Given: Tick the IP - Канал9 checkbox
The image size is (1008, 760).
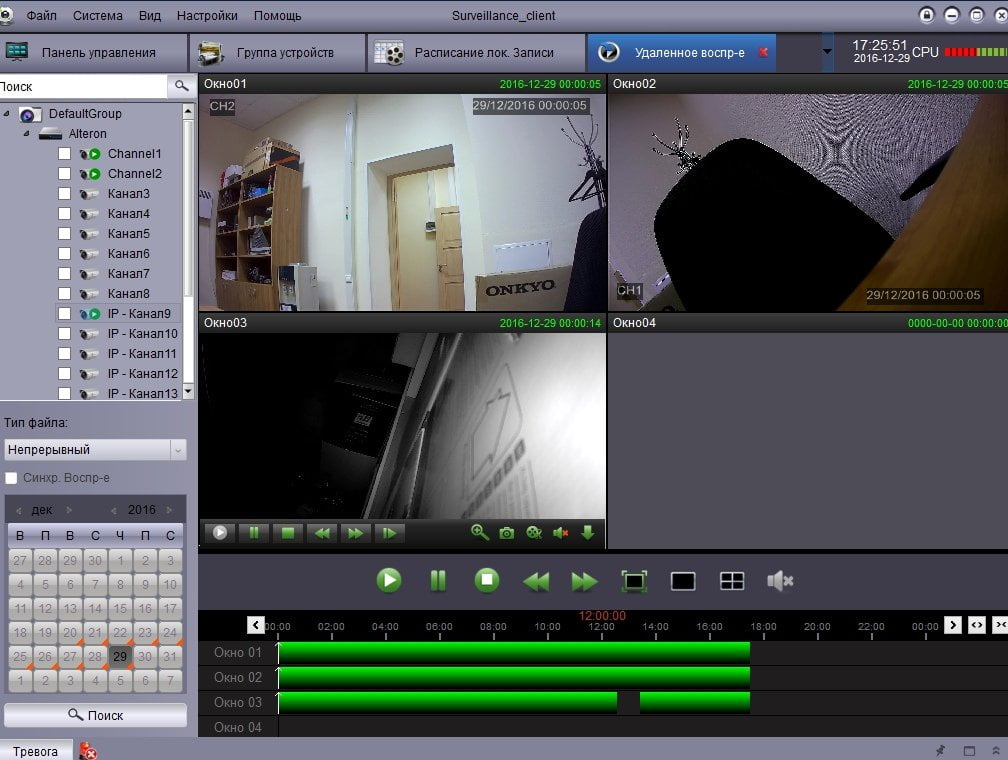Looking at the screenshot, I should [64, 314].
